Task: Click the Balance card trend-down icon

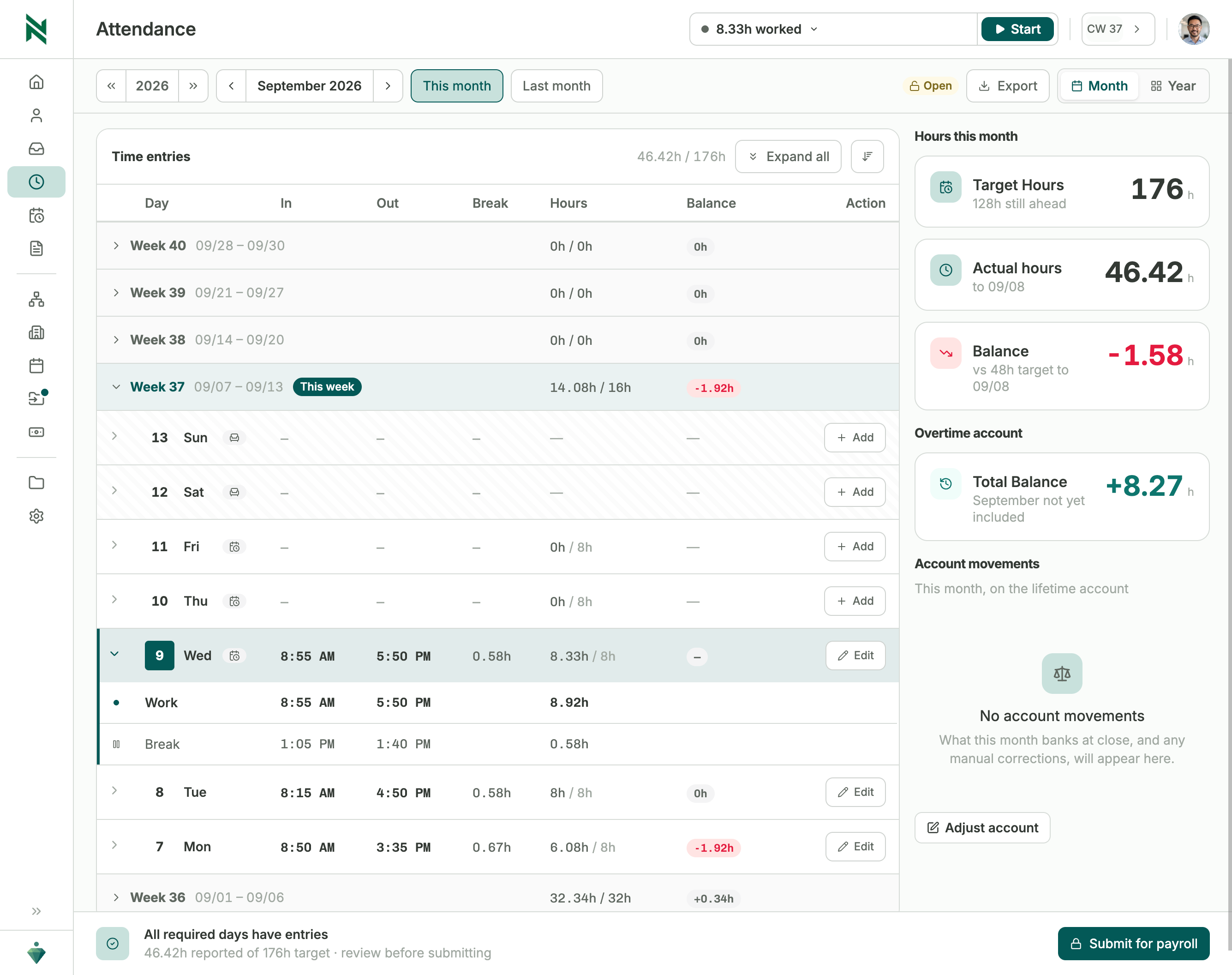Action: click(945, 353)
